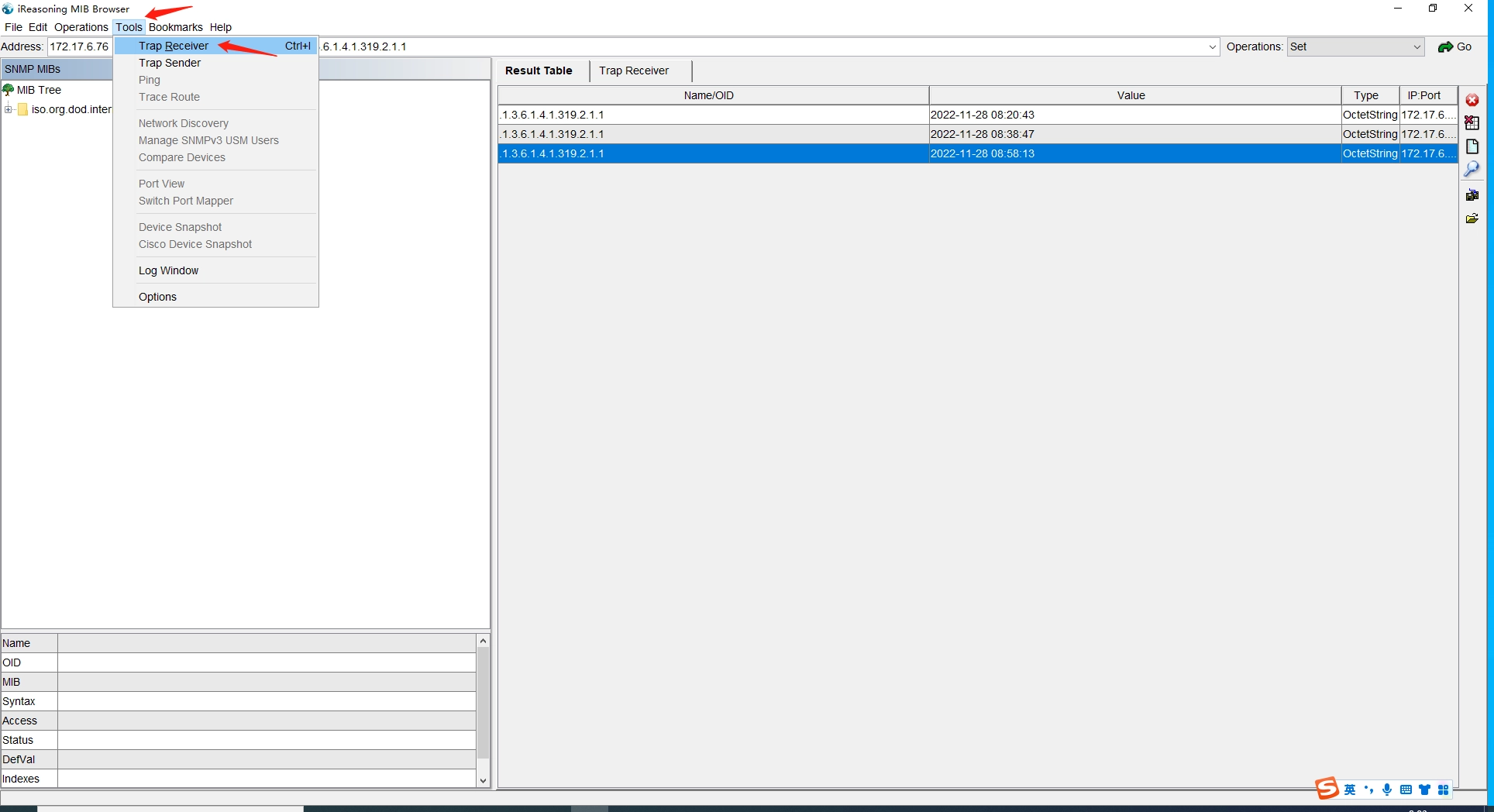Open the OID field dropdown arrow
1494x812 pixels.
[1212, 47]
